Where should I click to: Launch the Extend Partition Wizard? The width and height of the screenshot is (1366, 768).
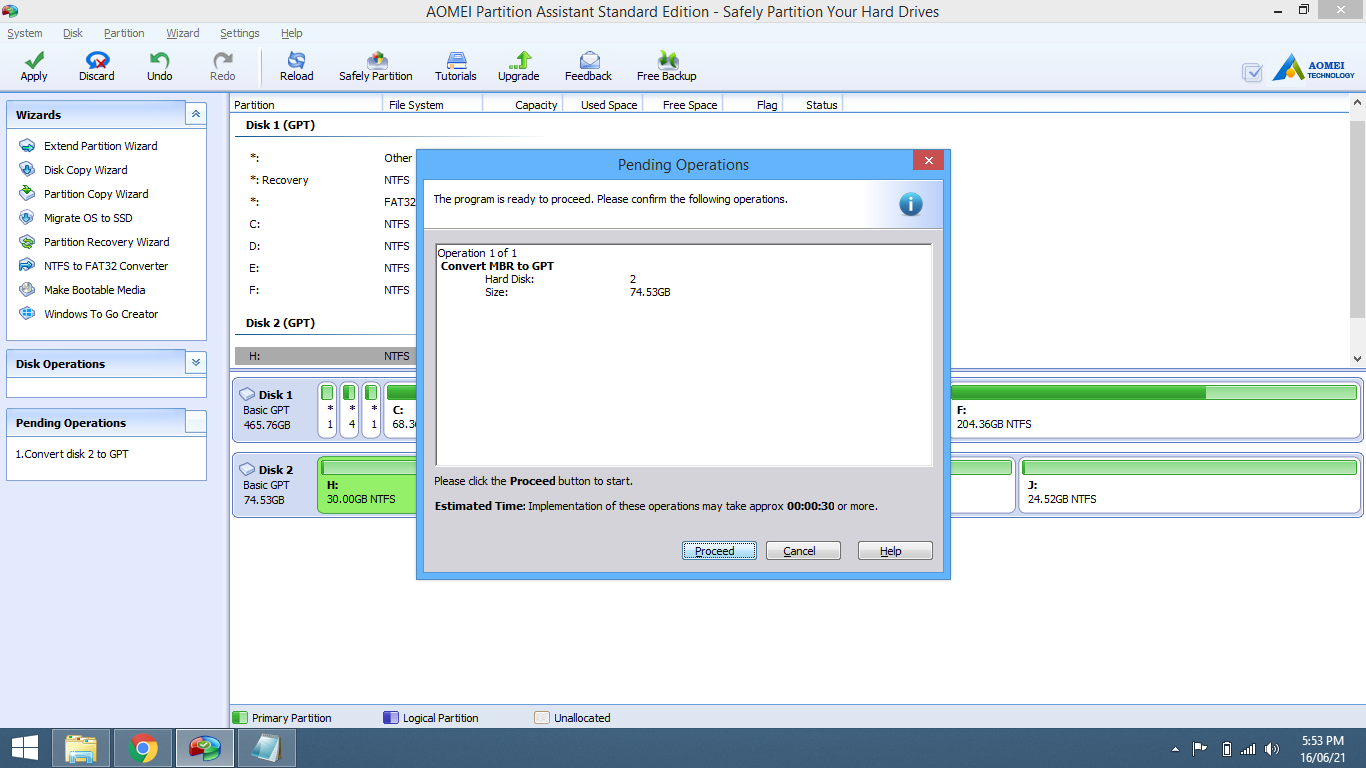(x=100, y=146)
